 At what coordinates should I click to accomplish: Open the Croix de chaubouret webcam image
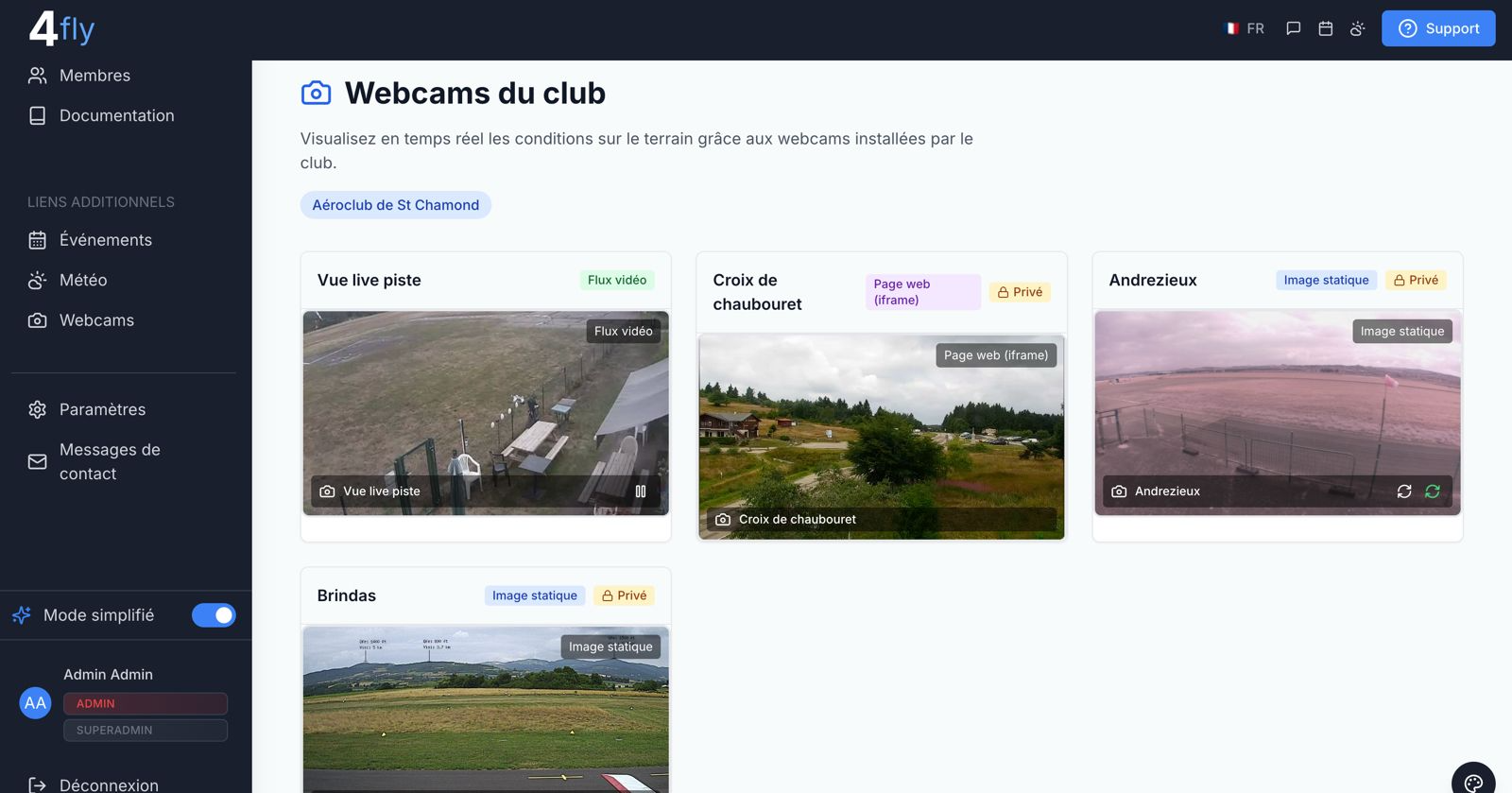[x=882, y=437]
